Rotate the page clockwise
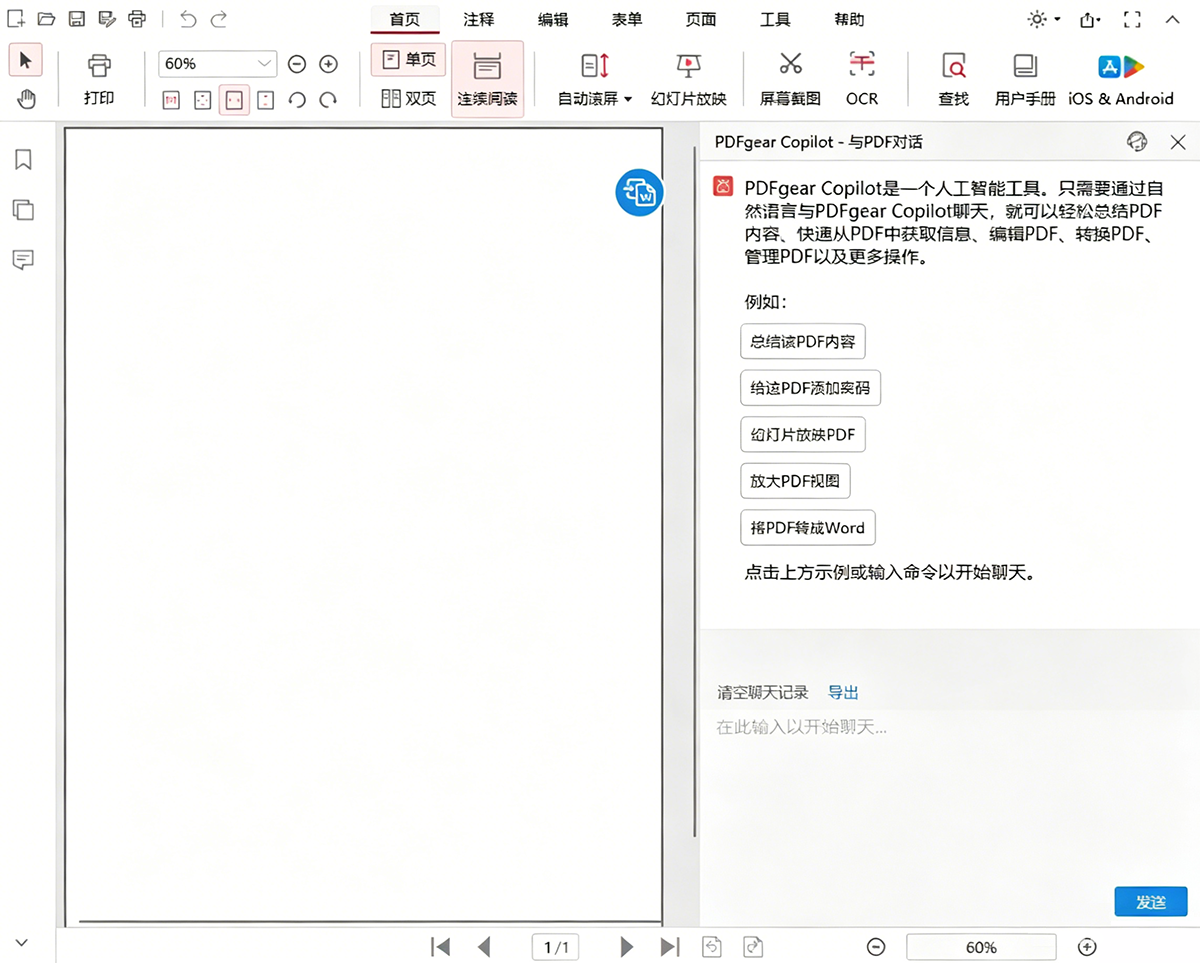The width and height of the screenshot is (1200, 963). click(328, 100)
